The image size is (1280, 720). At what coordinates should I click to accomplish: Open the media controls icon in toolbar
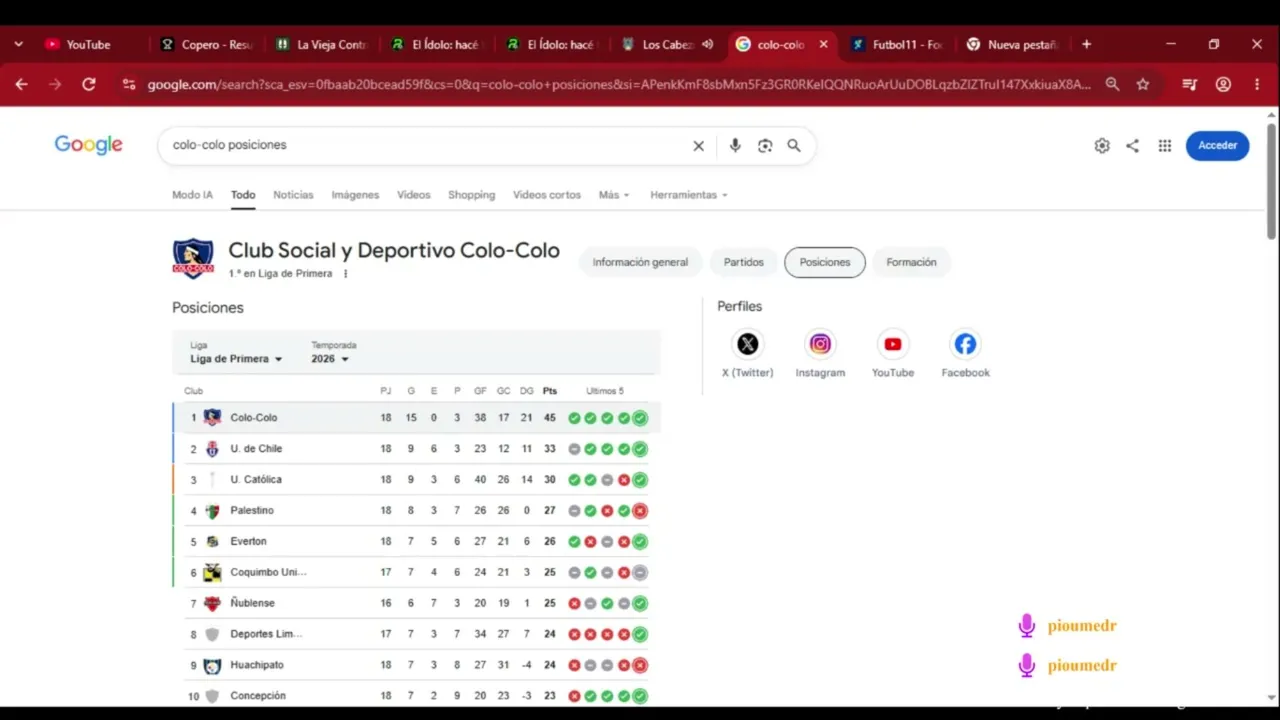(1189, 85)
